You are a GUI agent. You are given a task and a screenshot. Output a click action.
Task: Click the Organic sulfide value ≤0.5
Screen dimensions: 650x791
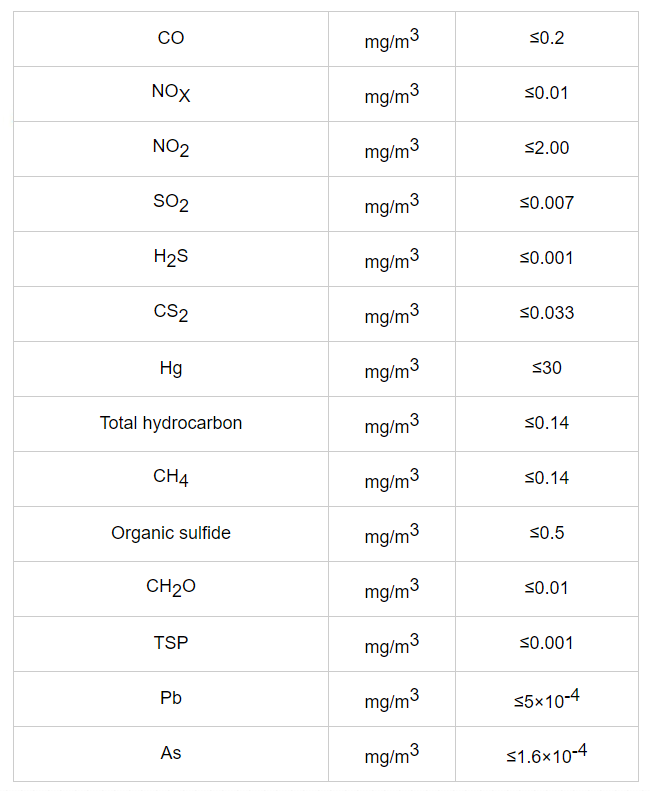point(547,533)
